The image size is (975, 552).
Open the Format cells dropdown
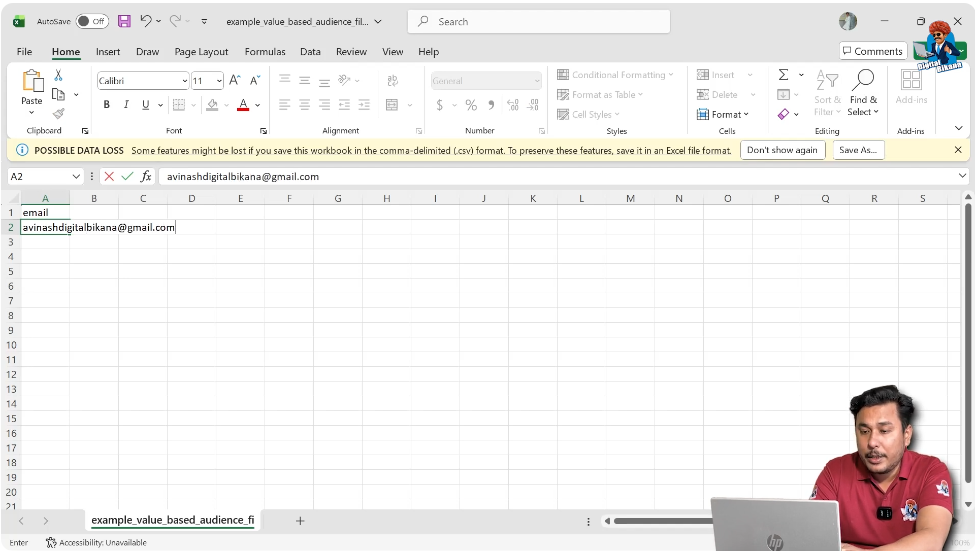(723, 114)
